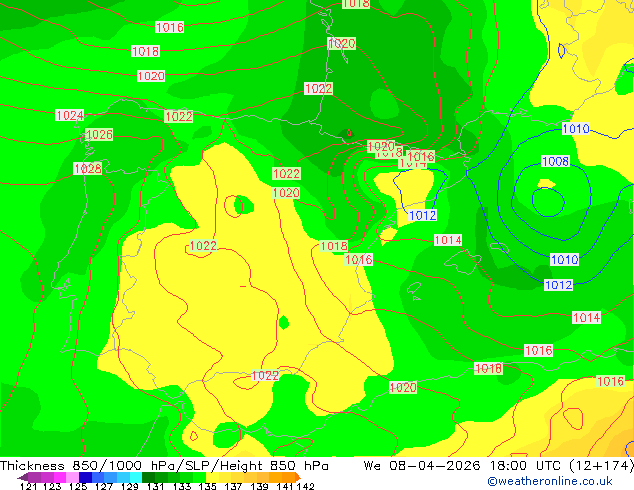Pick the cyan legend swatch before 131
The width and height of the screenshot is (634, 490).
point(136,477)
